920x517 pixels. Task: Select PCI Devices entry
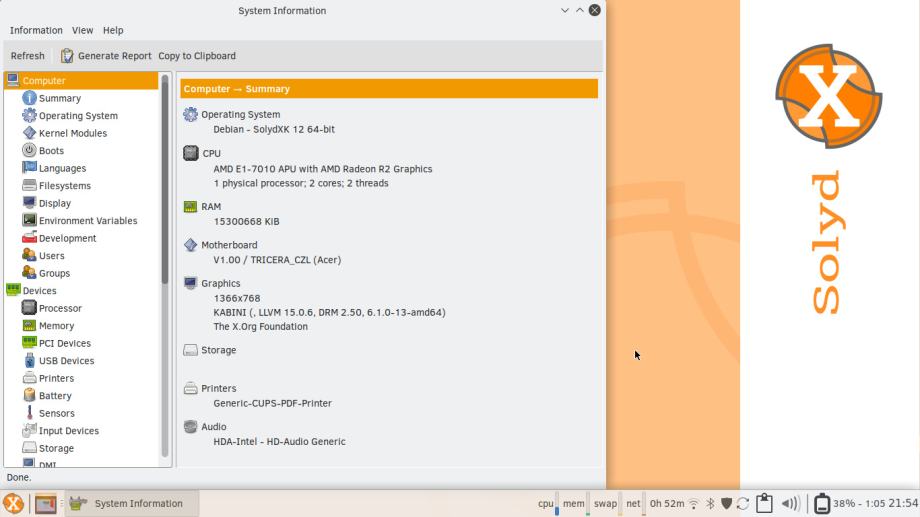click(x=57, y=343)
